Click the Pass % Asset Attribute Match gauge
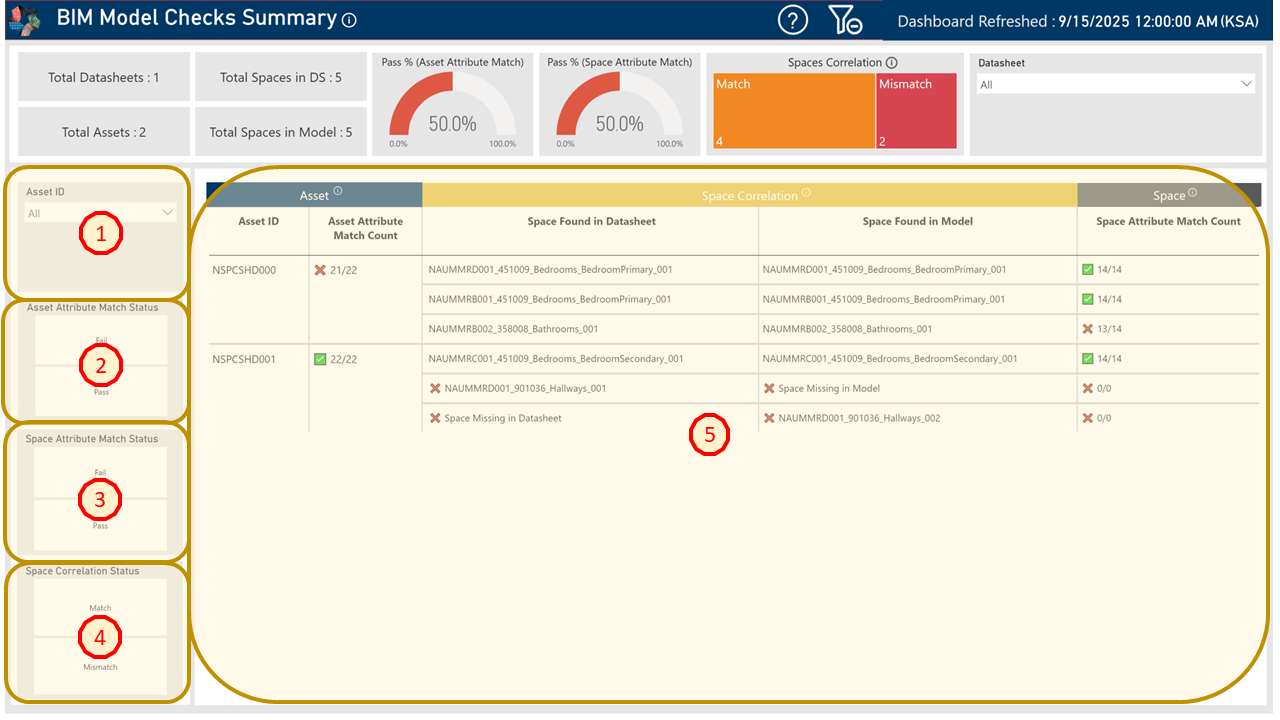Viewport: 1280px width, 720px height. 453,112
